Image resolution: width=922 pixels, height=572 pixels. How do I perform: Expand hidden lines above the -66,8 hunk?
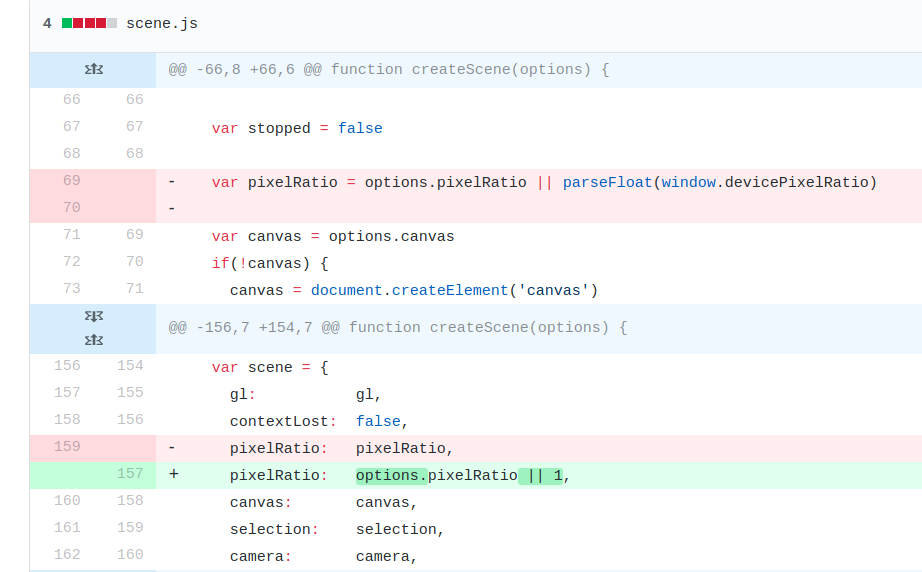(x=93, y=69)
